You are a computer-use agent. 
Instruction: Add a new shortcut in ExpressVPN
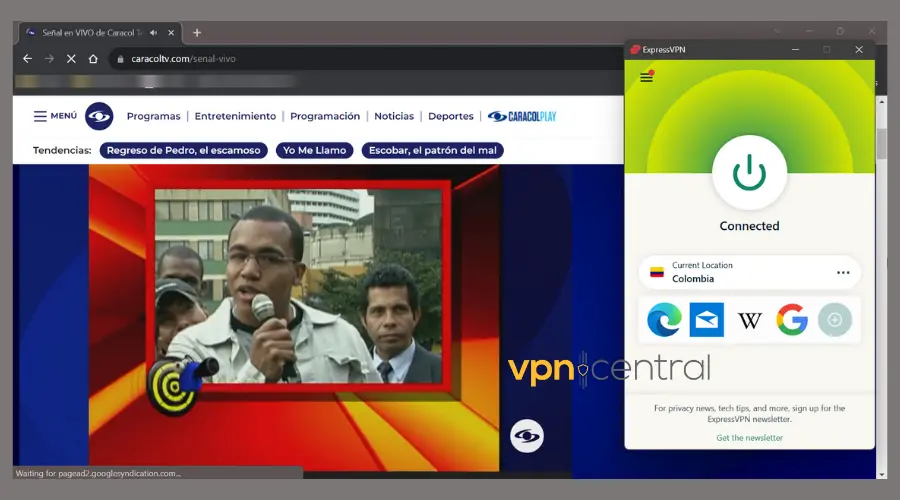point(835,320)
